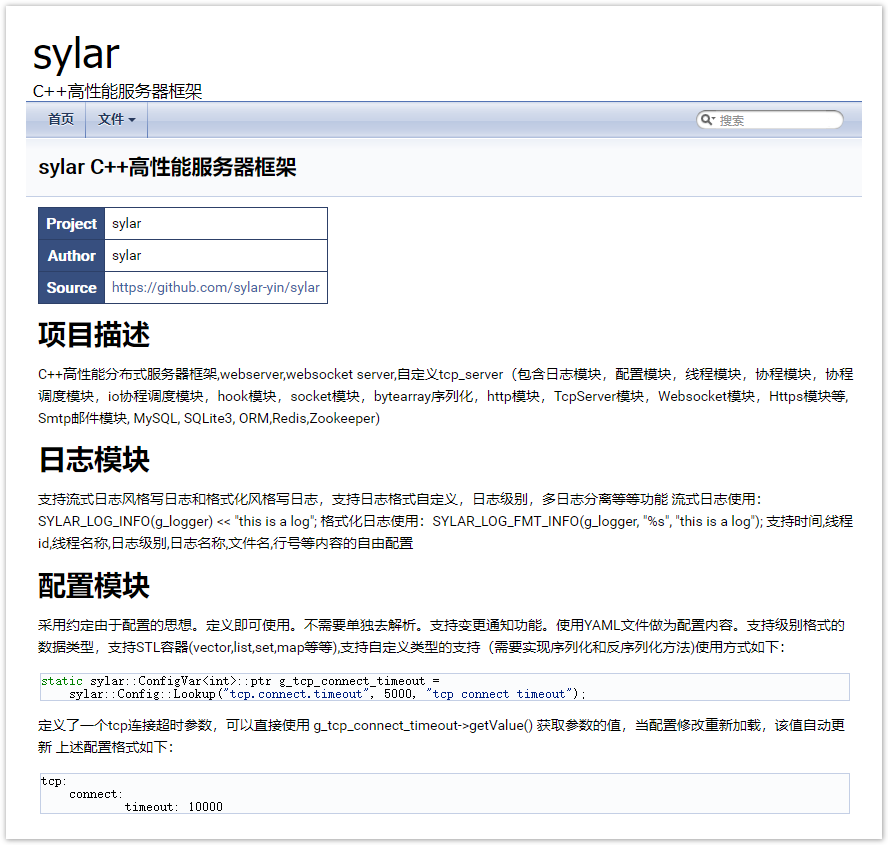Image resolution: width=888 pixels, height=845 pixels.
Task: Click the sylar value beside Project
Action: pyautogui.click(x=127, y=224)
